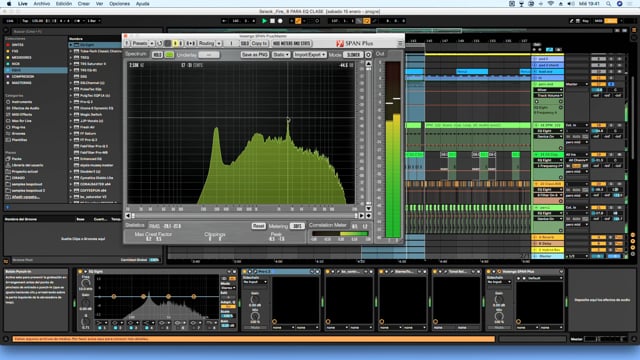Enable the Link button in the control bar
Viewport: 640px width, 360px height.
point(10,21)
